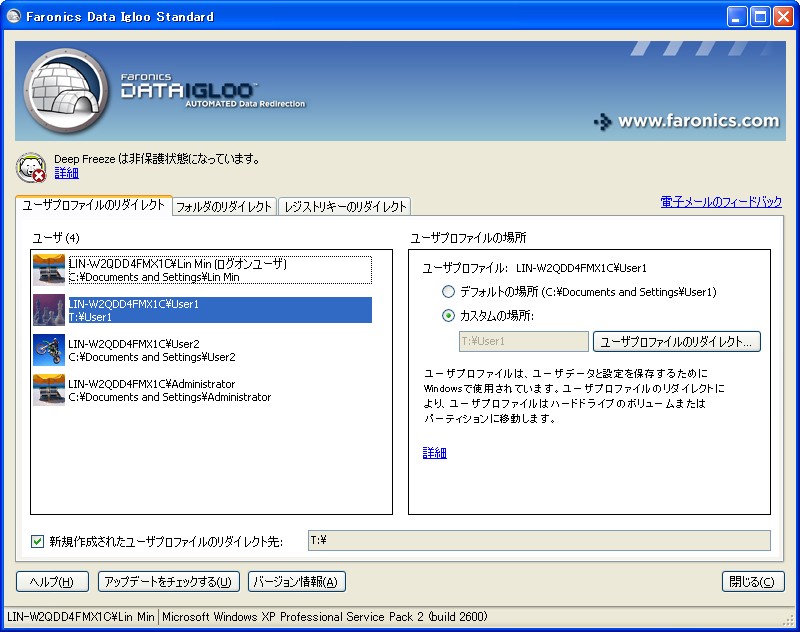Image resolution: width=800 pixels, height=632 pixels.
Task: Open the 電子メールのフィードバック link
Action: click(721, 201)
